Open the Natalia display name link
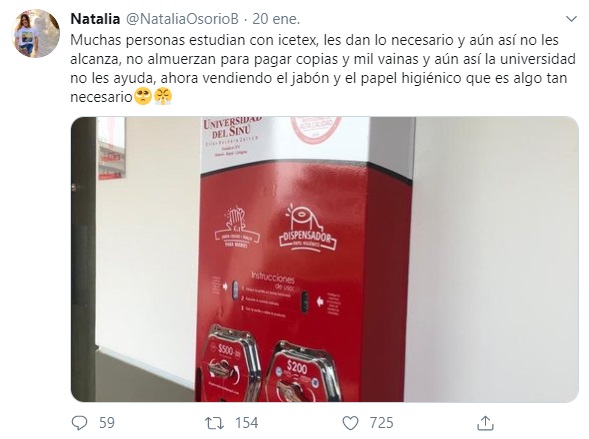The height and width of the screenshot is (439, 589). tap(95, 19)
